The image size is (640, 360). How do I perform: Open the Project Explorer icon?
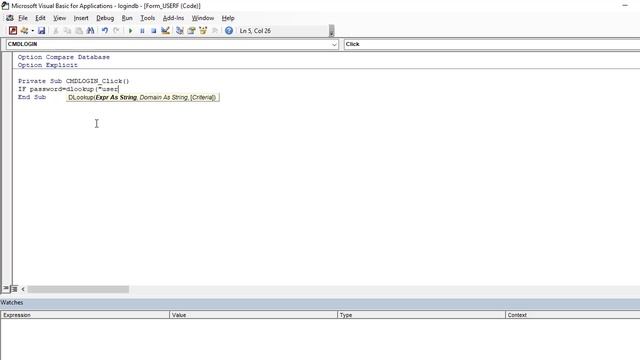click(x=180, y=31)
